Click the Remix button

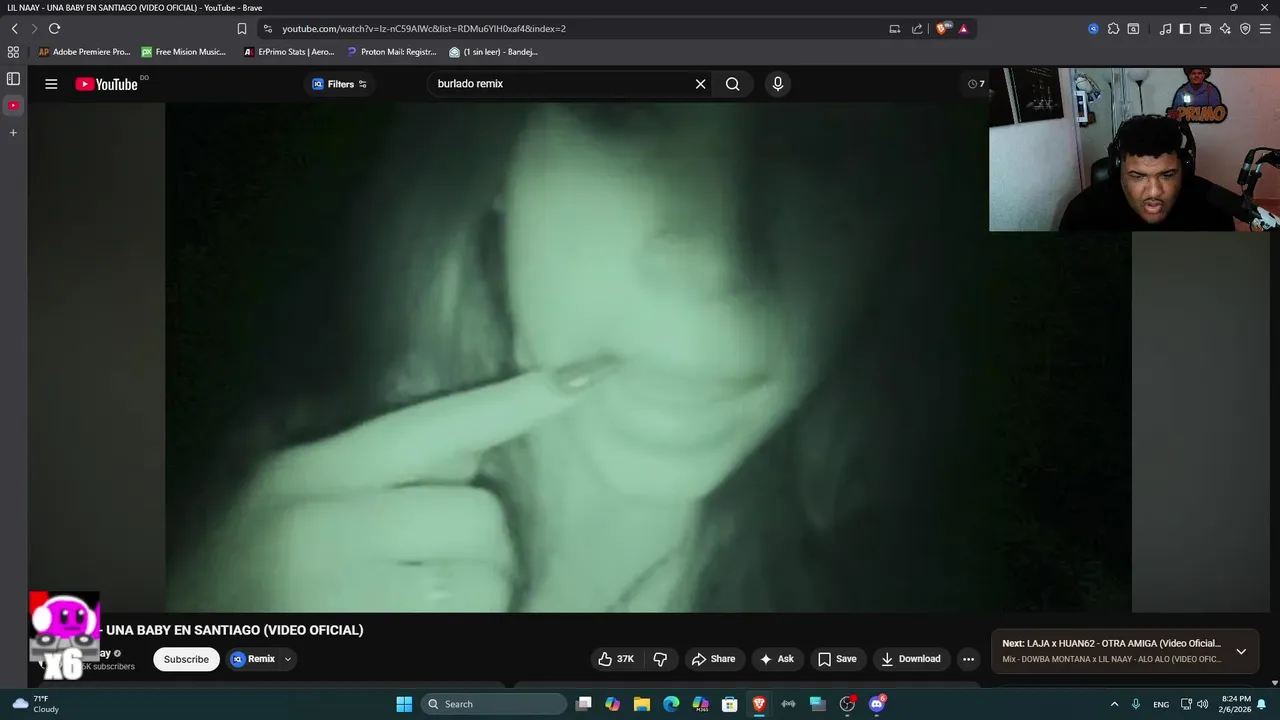(x=253, y=659)
